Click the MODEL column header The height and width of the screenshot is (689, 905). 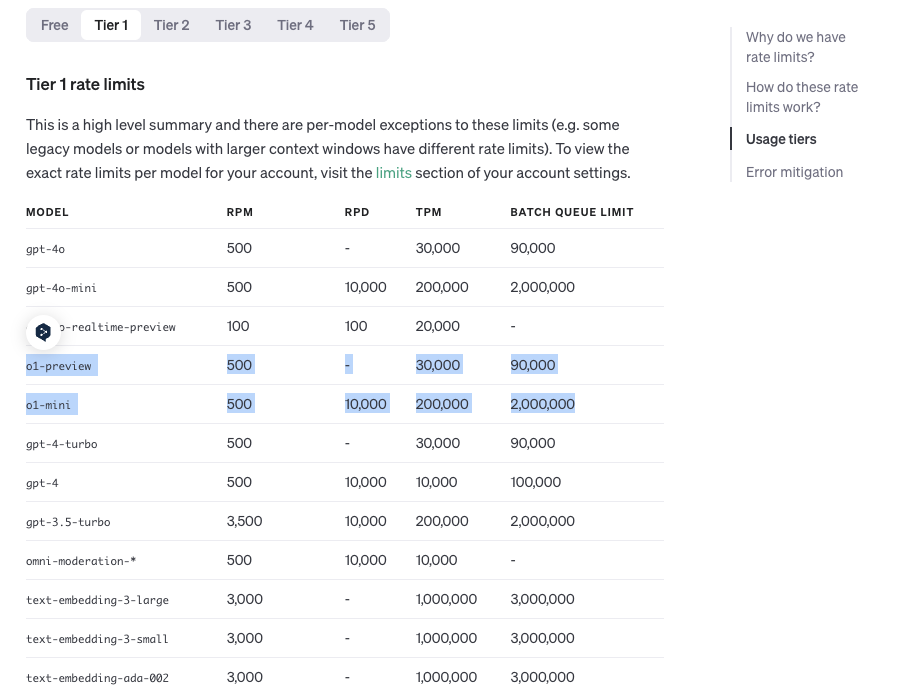pos(47,212)
